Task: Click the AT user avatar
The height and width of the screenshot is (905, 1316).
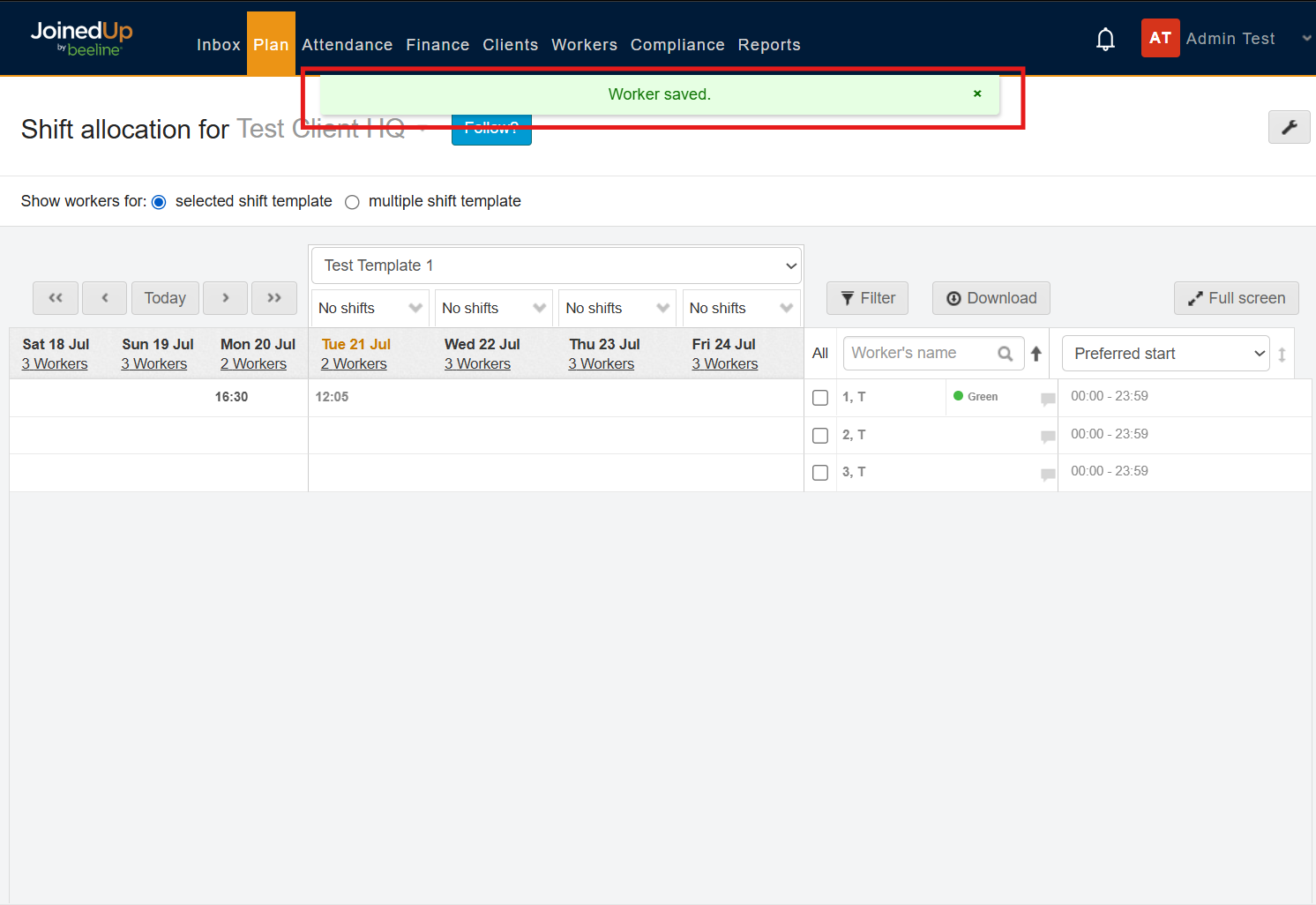Action: (1160, 38)
